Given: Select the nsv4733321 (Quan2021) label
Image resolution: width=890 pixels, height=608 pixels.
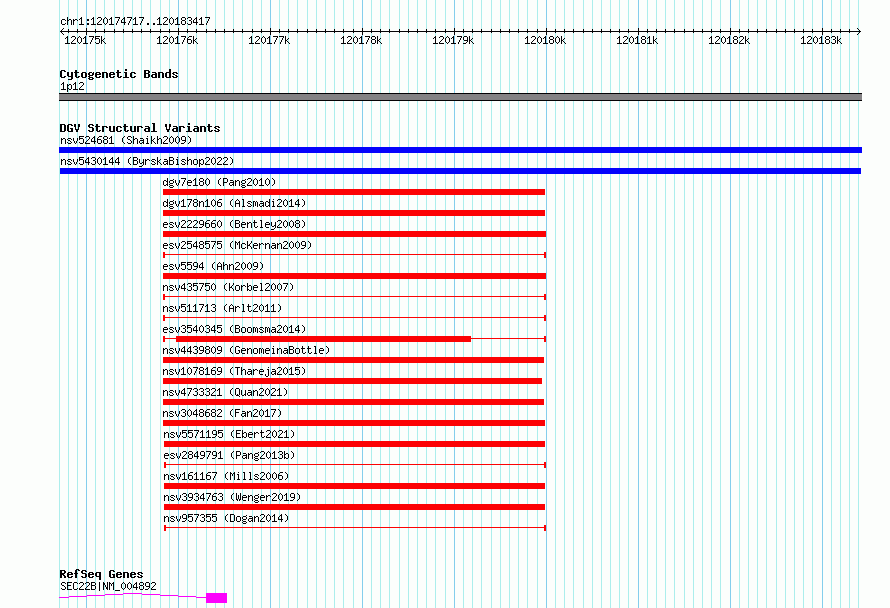Looking at the screenshot, I should (x=225, y=392).
